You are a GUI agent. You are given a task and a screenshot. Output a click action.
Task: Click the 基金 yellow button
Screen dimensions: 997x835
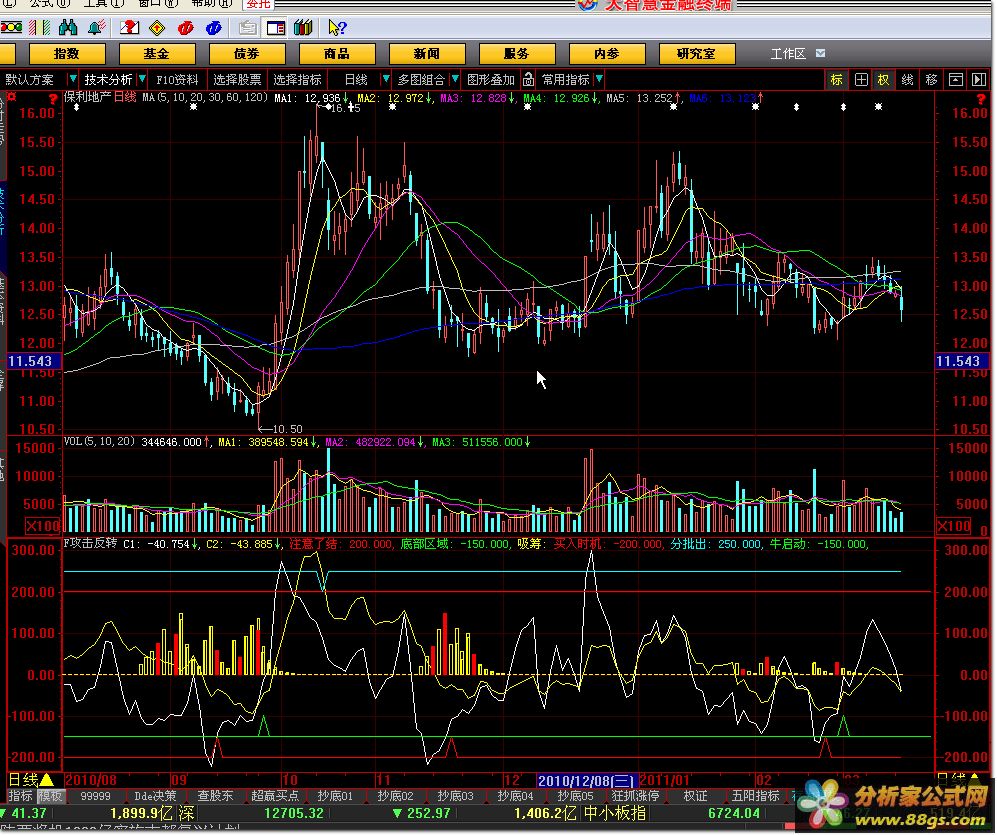[x=156, y=54]
